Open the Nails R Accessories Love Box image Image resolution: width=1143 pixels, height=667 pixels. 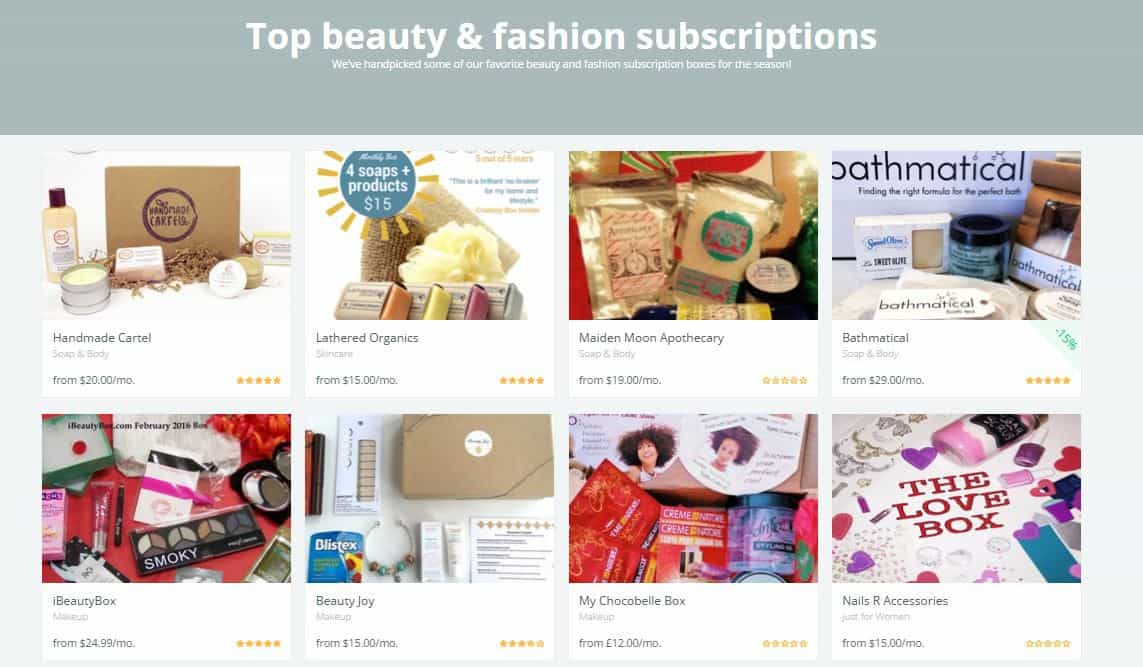click(956, 498)
